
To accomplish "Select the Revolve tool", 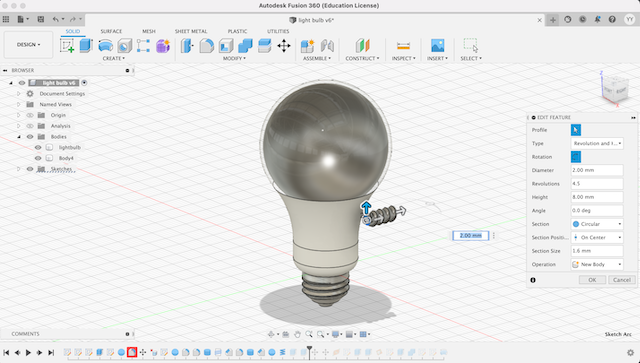I will click(x=105, y=45).
